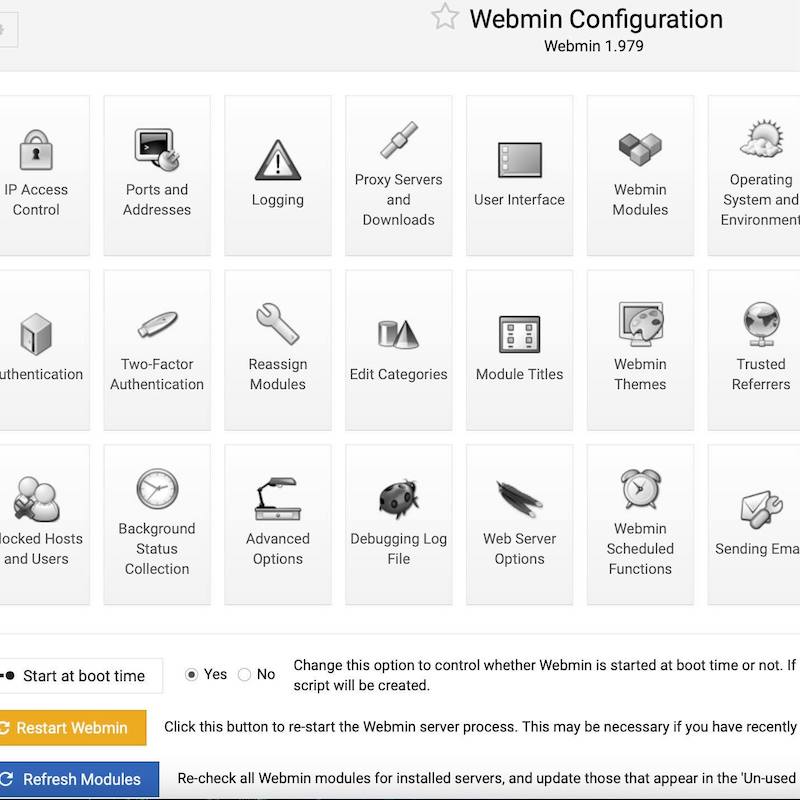Open Trusted Referrers globe icon
Screen dimensions: 800x800
pyautogui.click(x=761, y=324)
